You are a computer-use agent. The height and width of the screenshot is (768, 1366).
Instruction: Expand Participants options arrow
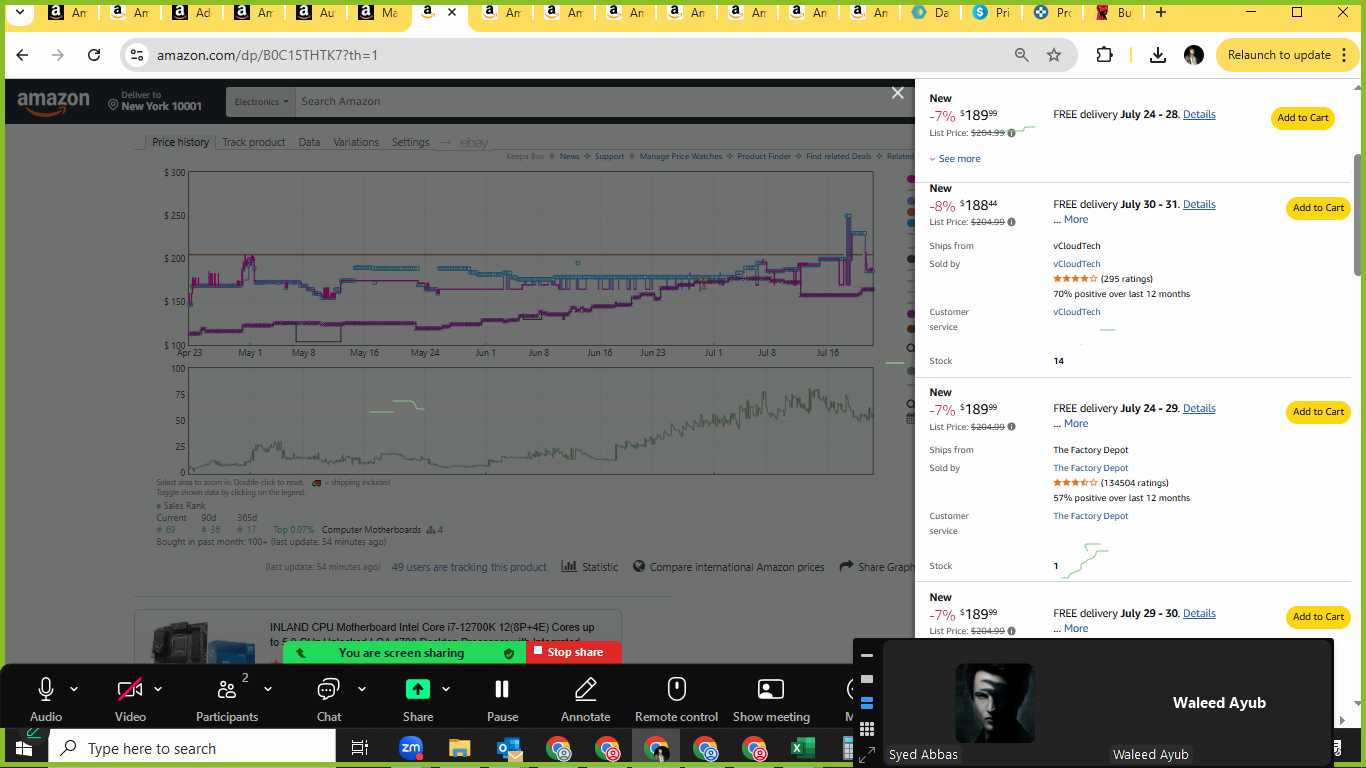coord(268,689)
